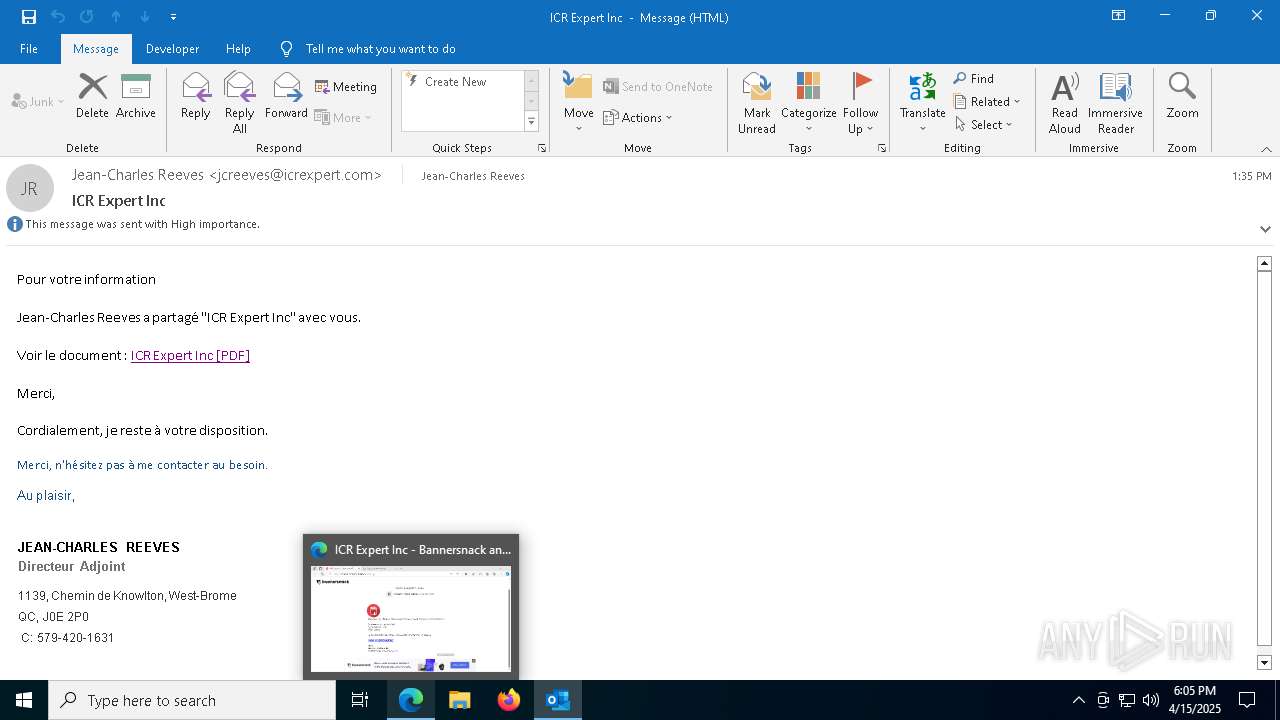Click Send to OneNote
The height and width of the screenshot is (720, 1280).
pyautogui.click(x=657, y=87)
